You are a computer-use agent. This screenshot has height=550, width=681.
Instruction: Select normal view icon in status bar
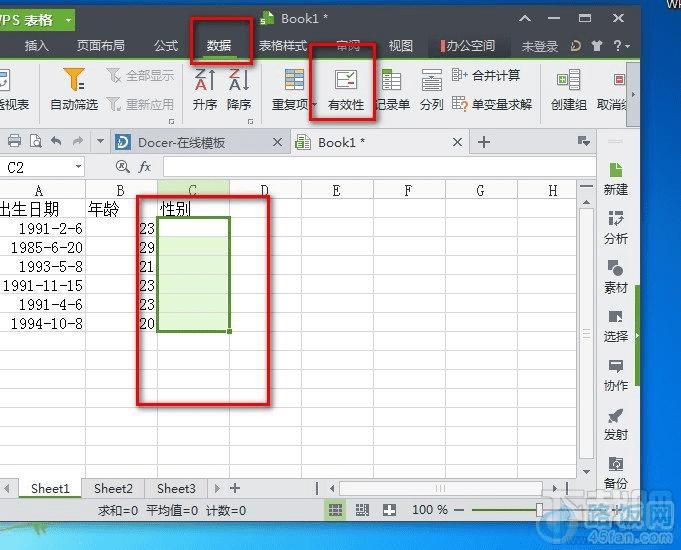[335, 510]
